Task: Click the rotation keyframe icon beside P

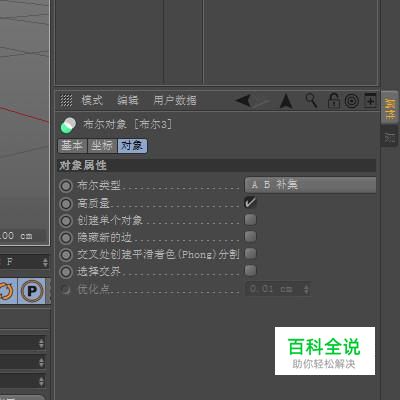Action: click(x=7, y=291)
